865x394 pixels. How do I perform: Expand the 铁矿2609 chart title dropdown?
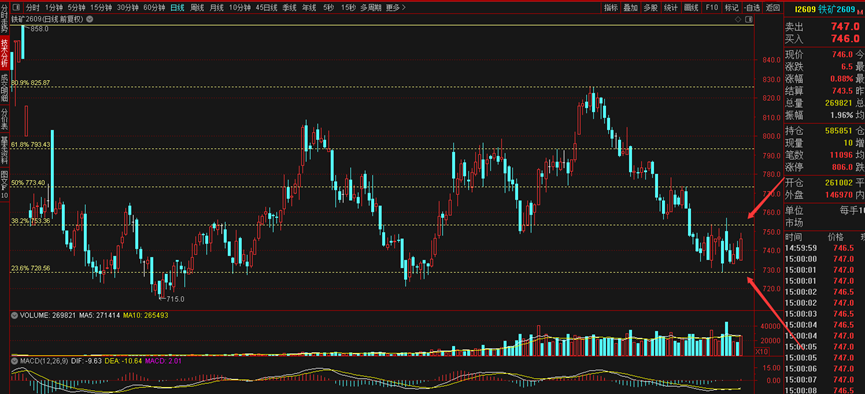pyautogui.click(x=89, y=19)
